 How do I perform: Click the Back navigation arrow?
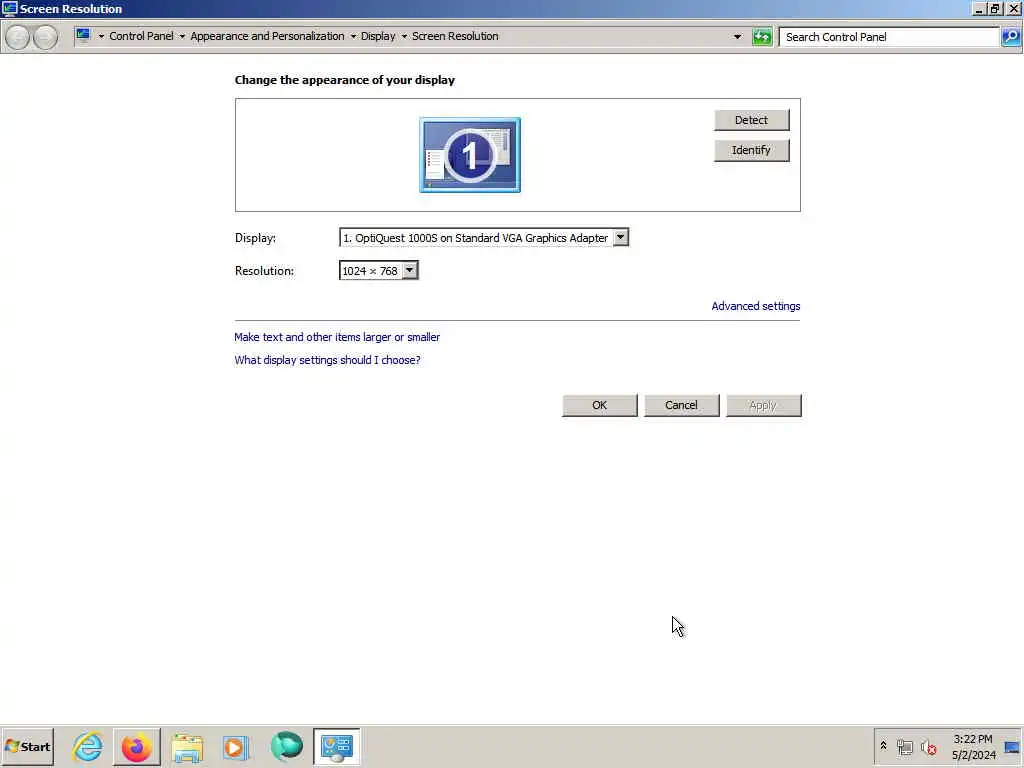[x=18, y=37]
